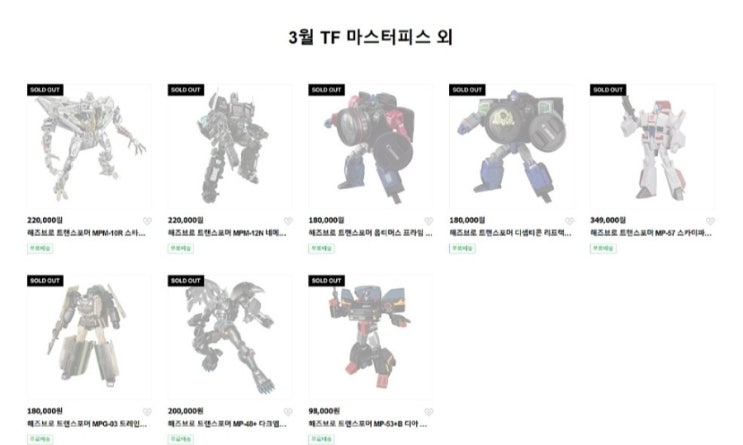Toggle wishlist heart for Optimus Prime camera figure
Image resolution: width=743 pixels, height=445 pixels.
pyautogui.click(x=429, y=221)
